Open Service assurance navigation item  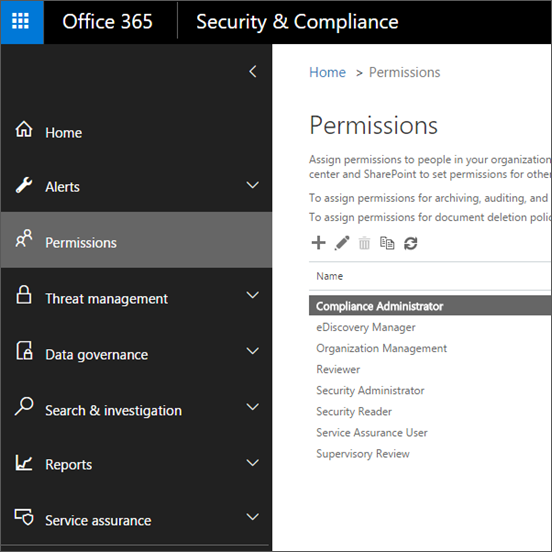(x=136, y=518)
